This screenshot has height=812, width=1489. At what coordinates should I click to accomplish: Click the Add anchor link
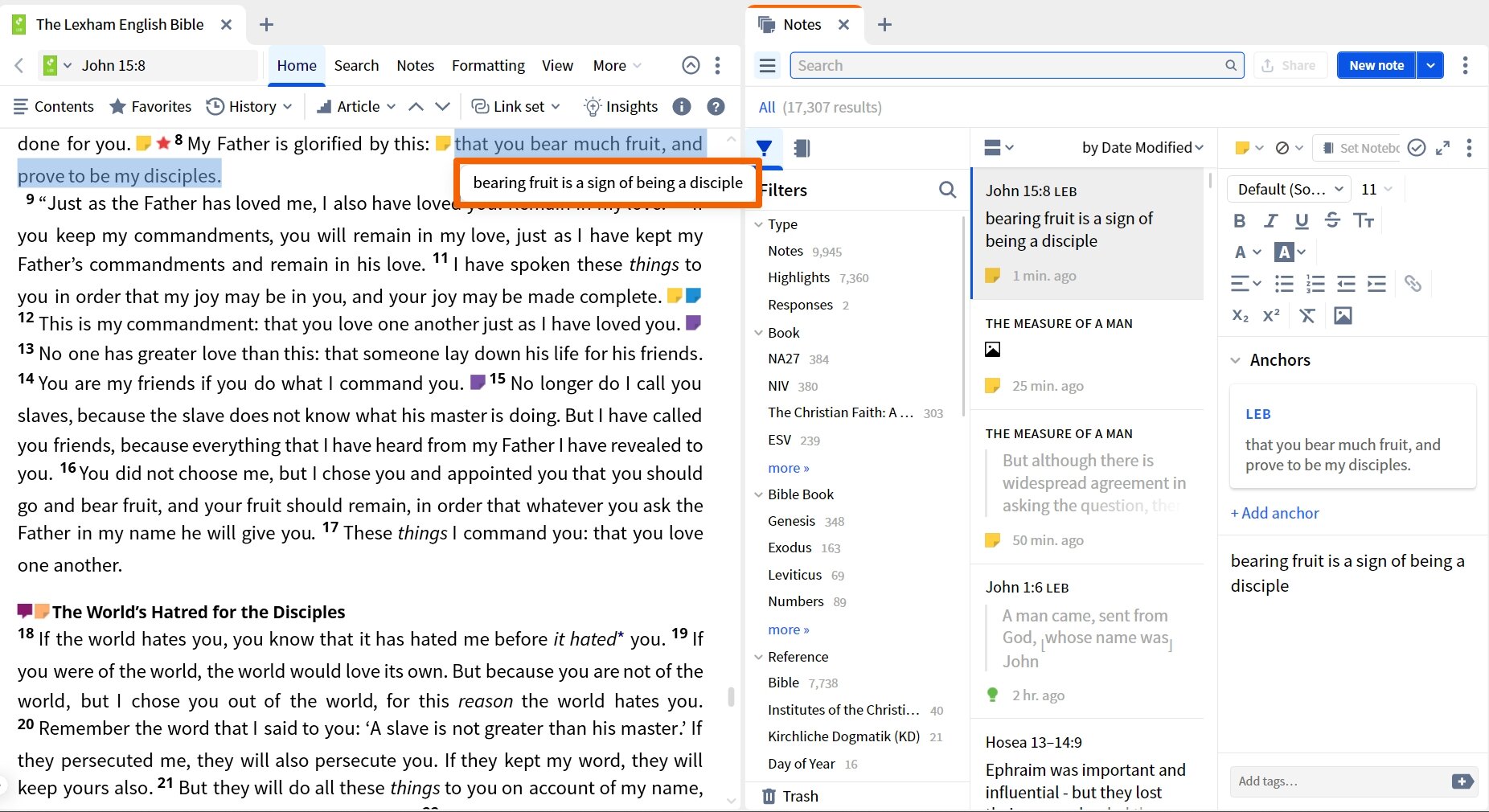pyautogui.click(x=1274, y=513)
